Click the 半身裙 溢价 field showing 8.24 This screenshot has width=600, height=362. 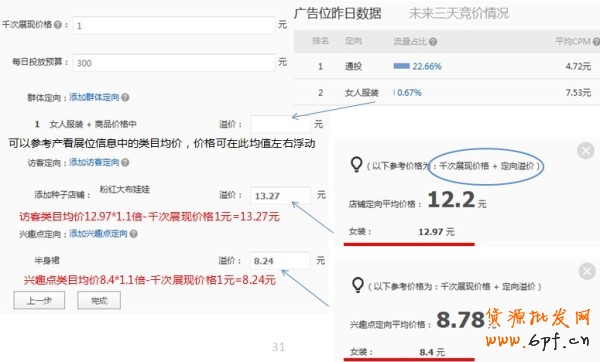coord(280,261)
